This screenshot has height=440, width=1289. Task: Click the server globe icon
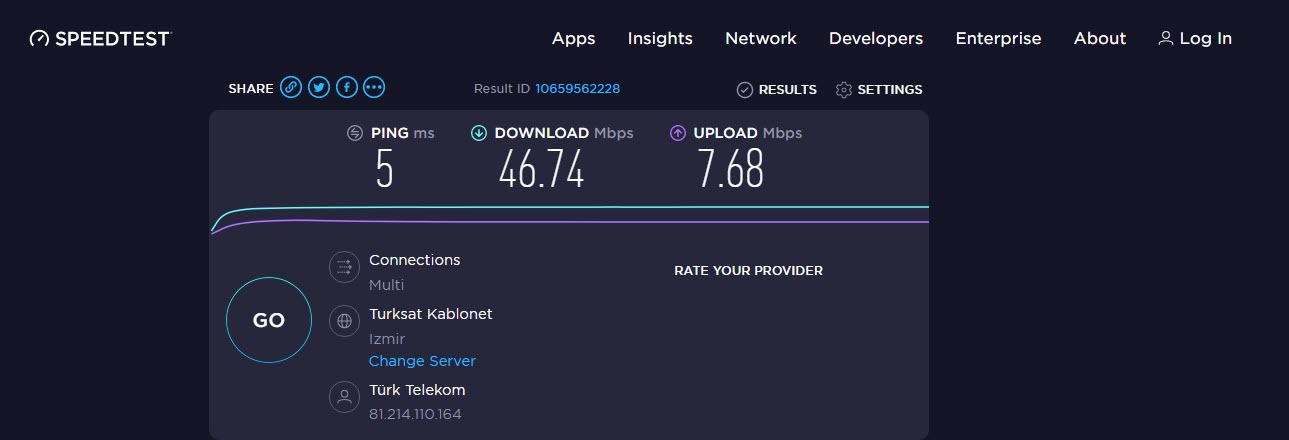point(344,321)
